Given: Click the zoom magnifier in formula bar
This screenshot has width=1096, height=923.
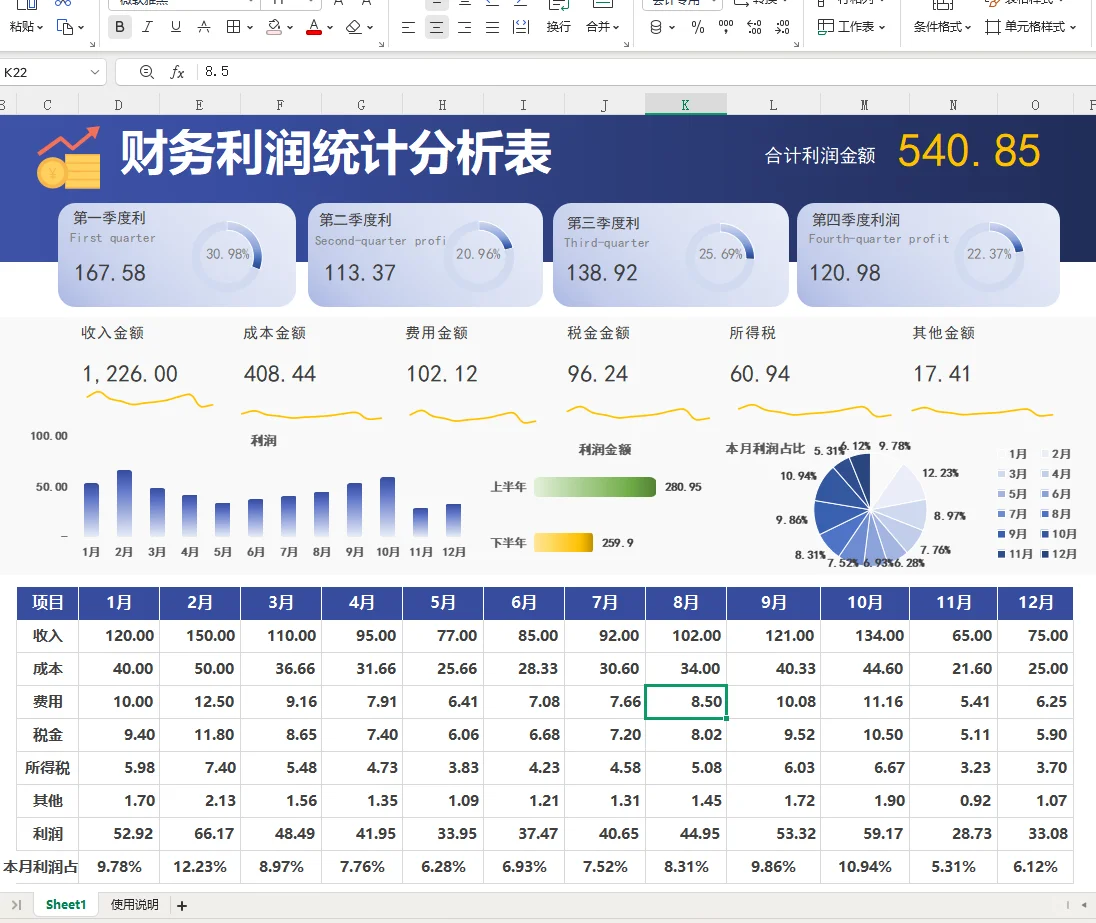Looking at the screenshot, I should point(146,72).
